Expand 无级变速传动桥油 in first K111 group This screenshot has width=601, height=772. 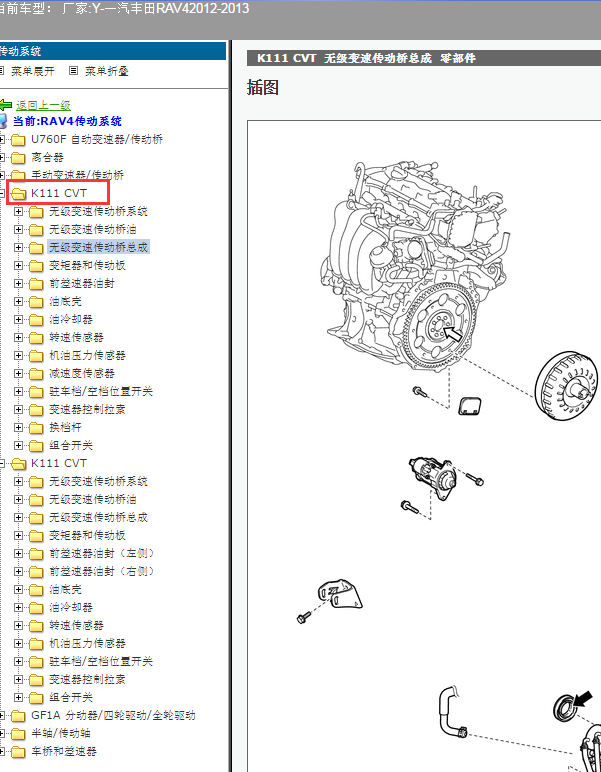[19, 229]
